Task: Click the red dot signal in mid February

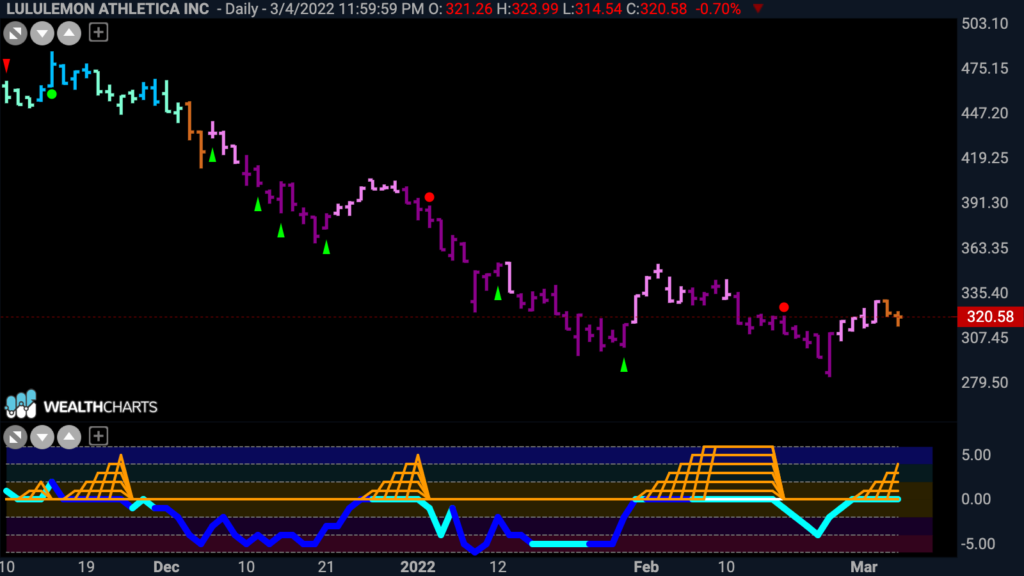Action: [x=784, y=307]
